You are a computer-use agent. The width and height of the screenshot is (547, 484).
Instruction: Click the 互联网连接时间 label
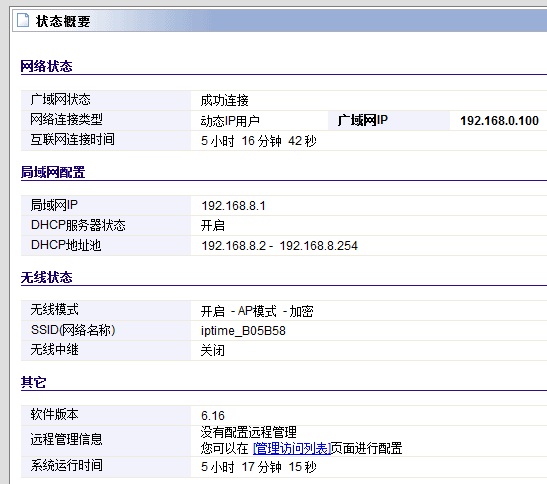pos(72,139)
